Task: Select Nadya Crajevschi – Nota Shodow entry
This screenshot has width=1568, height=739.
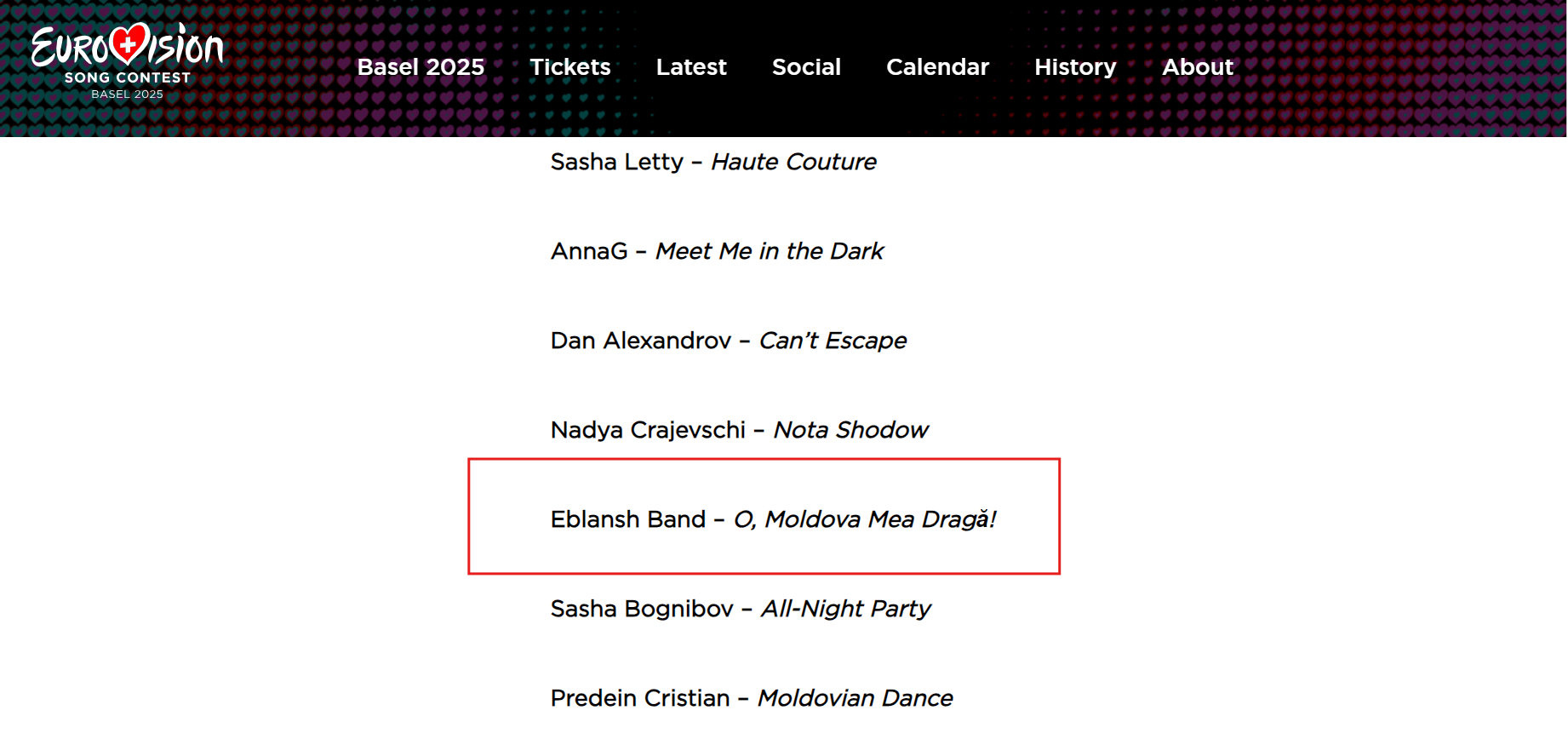Action: click(x=739, y=430)
